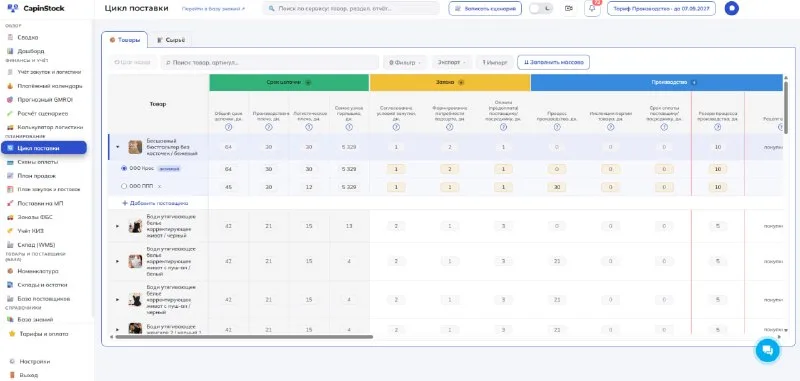800x381 pixels.
Task: Click the table horizontal scrollbar
Action: point(244,337)
